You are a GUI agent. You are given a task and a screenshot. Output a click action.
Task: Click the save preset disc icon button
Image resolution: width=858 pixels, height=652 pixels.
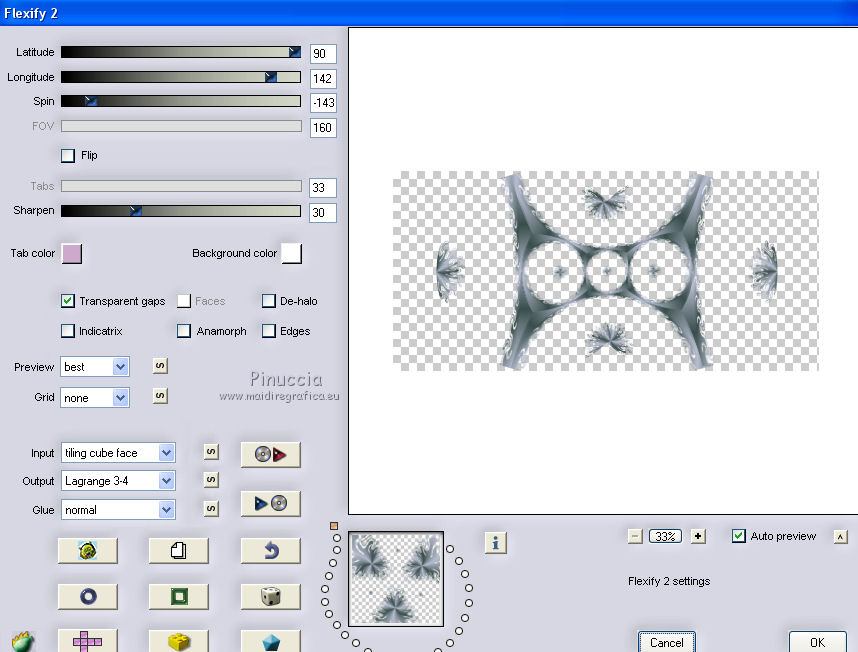(x=270, y=503)
